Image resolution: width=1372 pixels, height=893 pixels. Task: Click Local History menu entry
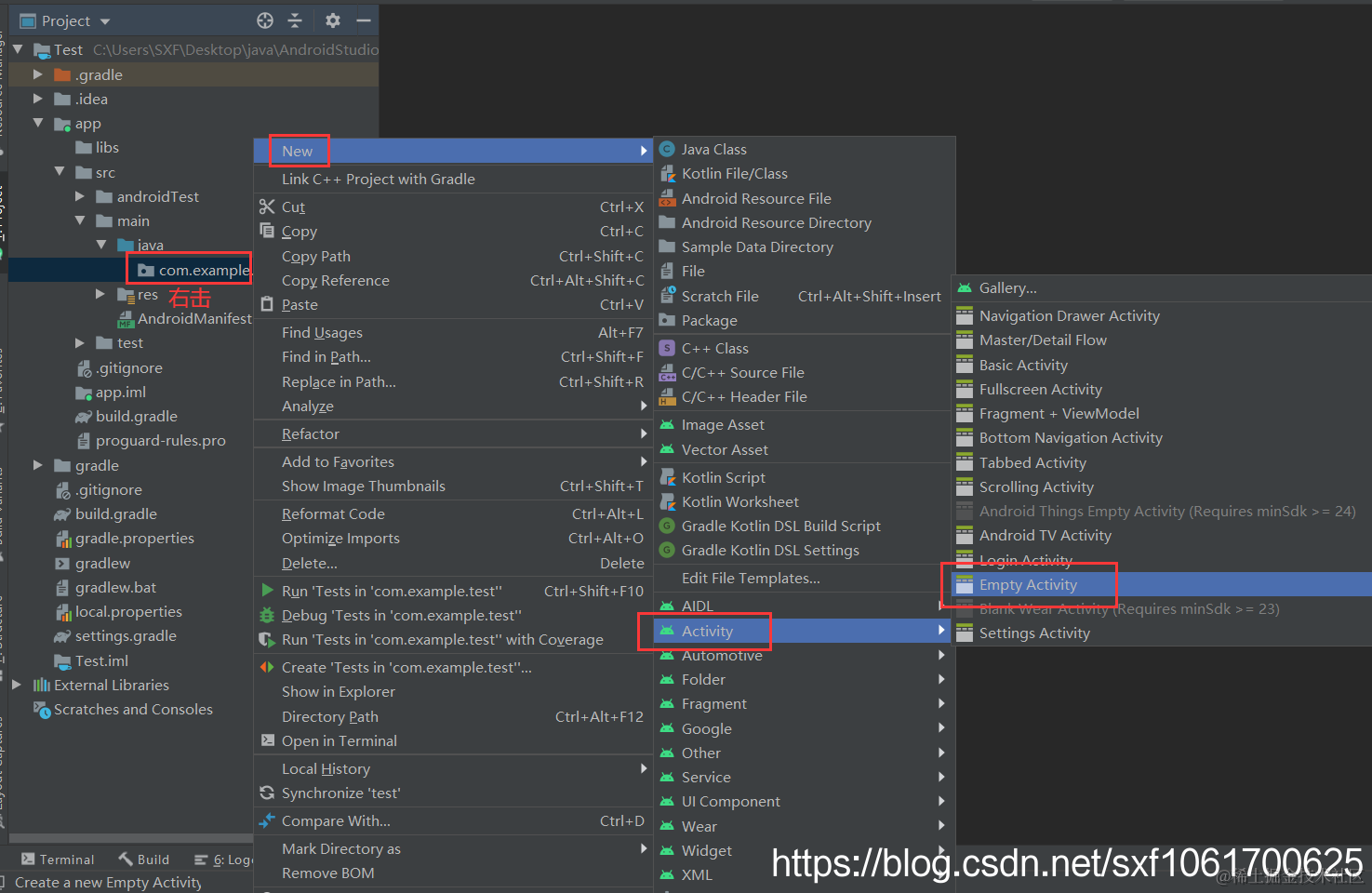(453, 769)
